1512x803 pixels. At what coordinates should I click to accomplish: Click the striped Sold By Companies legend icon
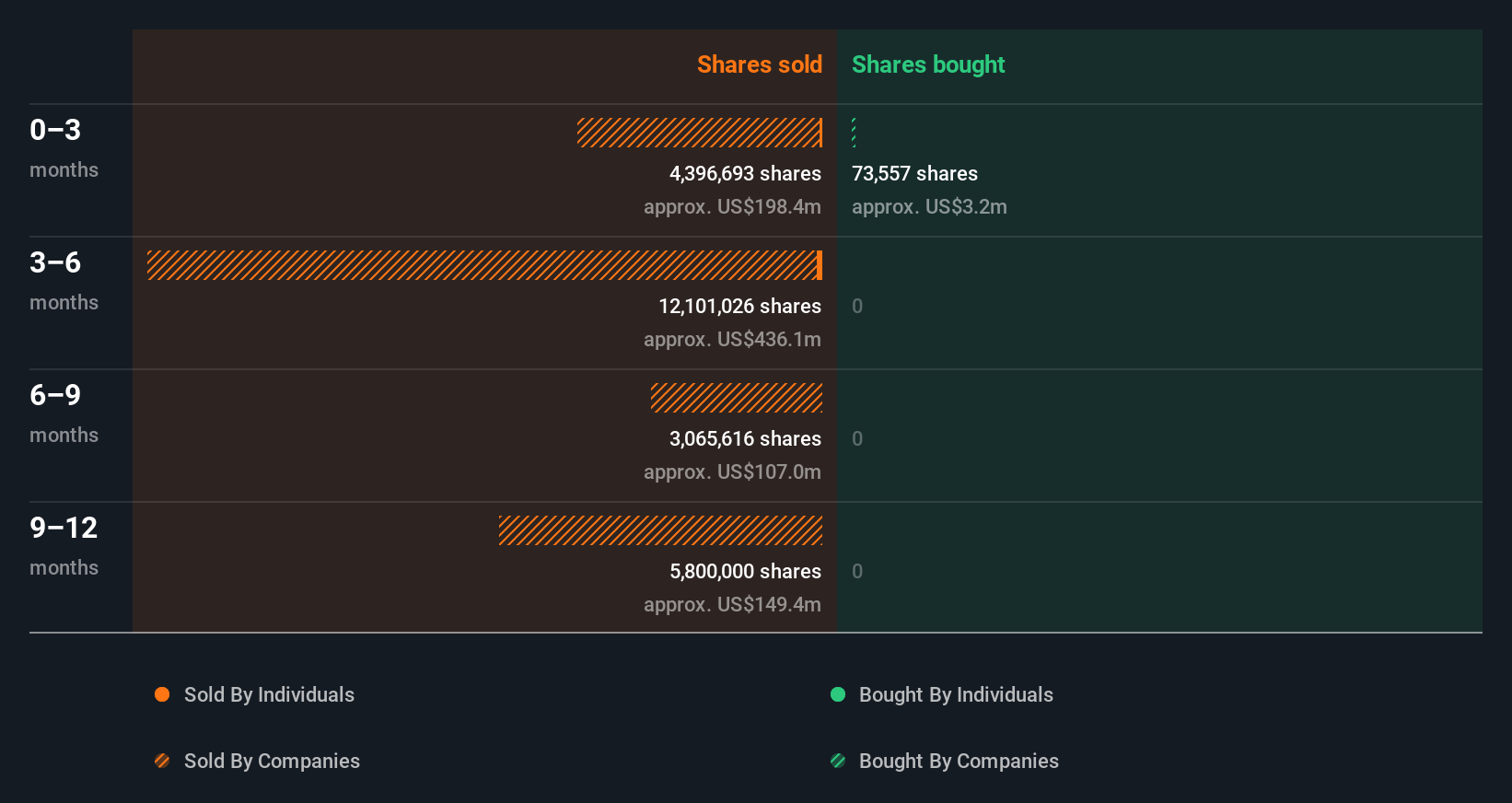162,761
